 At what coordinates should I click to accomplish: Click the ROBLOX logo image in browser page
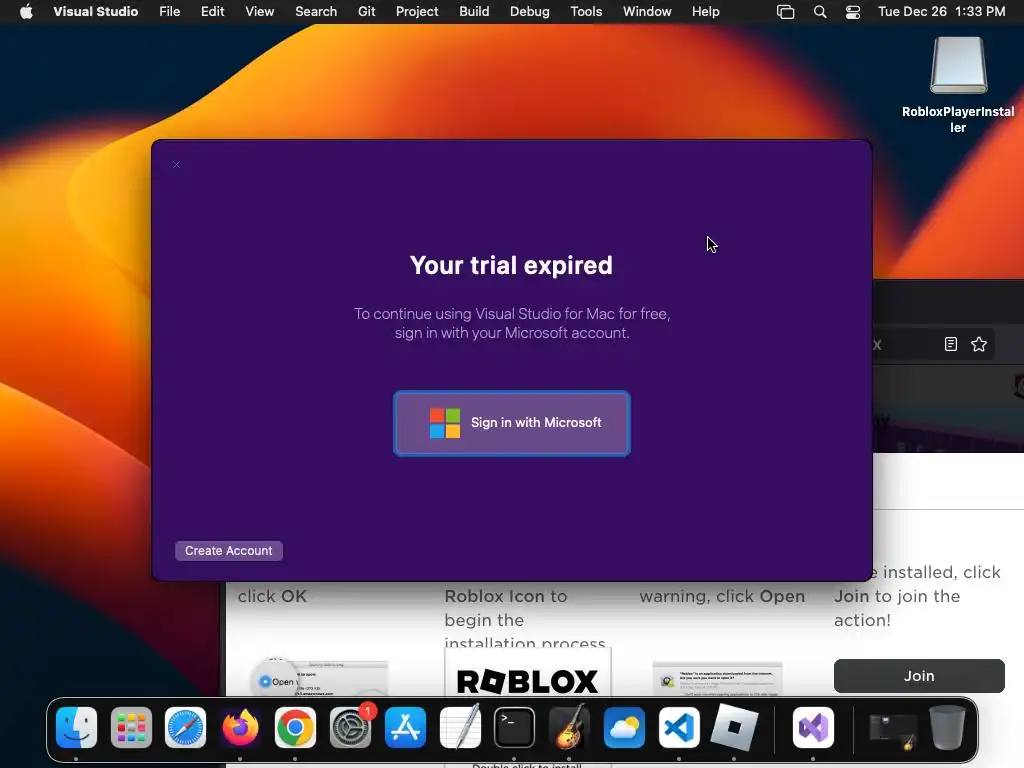(528, 681)
